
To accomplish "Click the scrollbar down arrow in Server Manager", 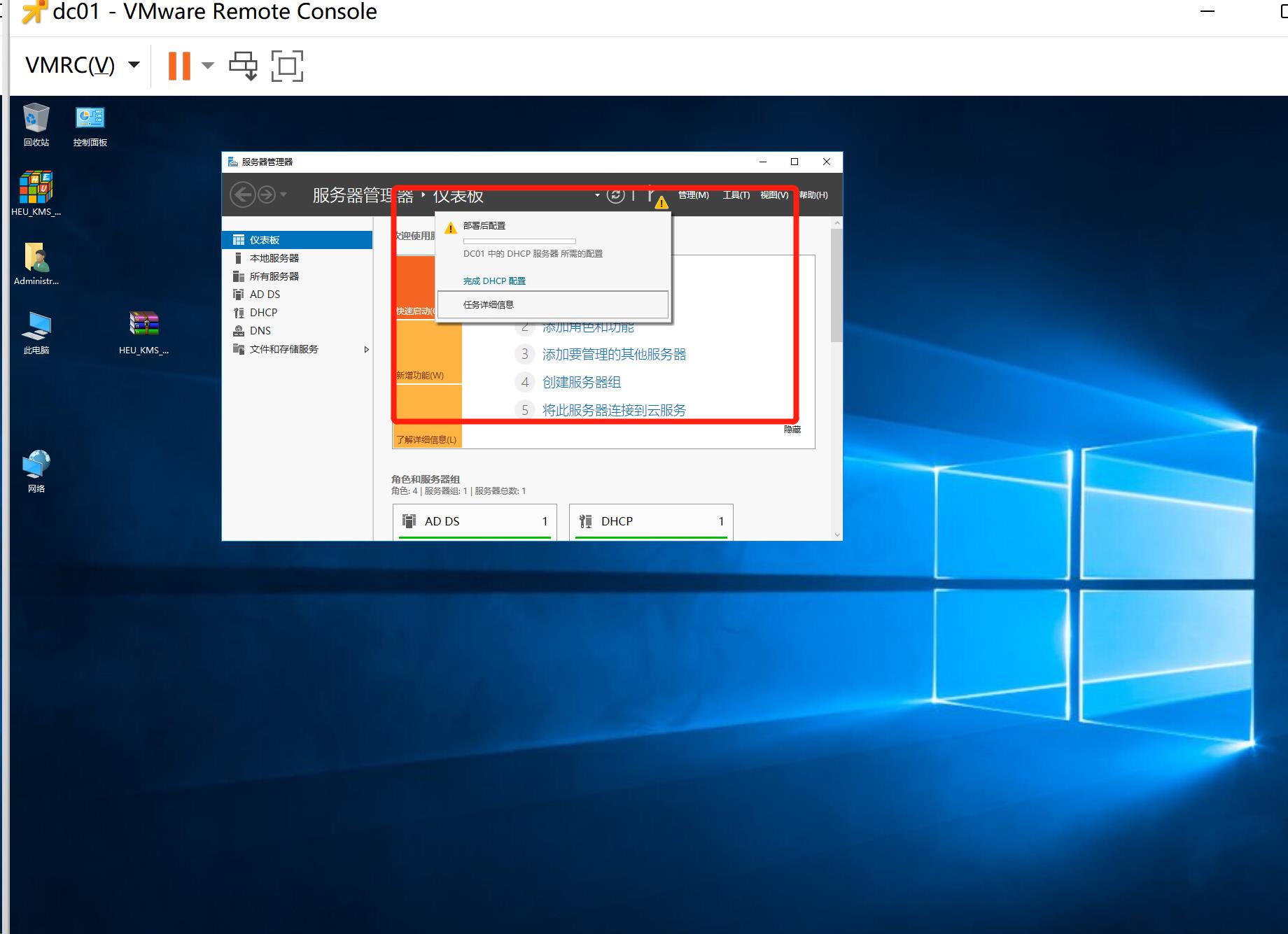I will (x=836, y=535).
